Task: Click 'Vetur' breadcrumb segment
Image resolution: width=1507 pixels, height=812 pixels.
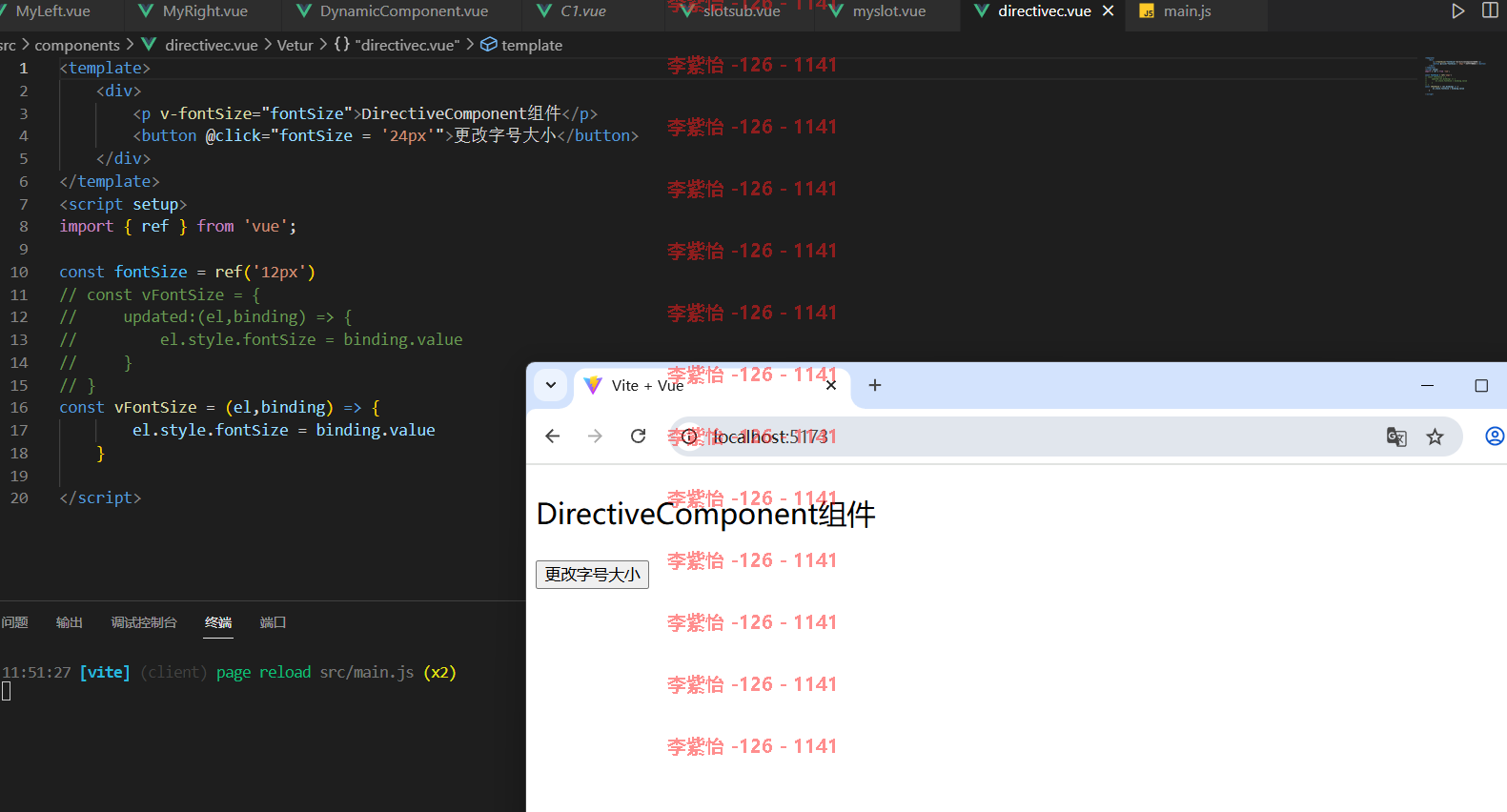Action: (295, 45)
